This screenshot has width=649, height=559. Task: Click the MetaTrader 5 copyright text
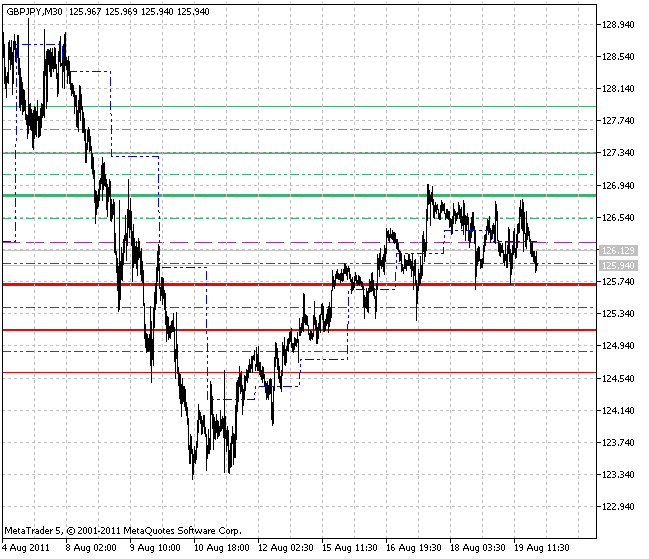(x=123, y=530)
